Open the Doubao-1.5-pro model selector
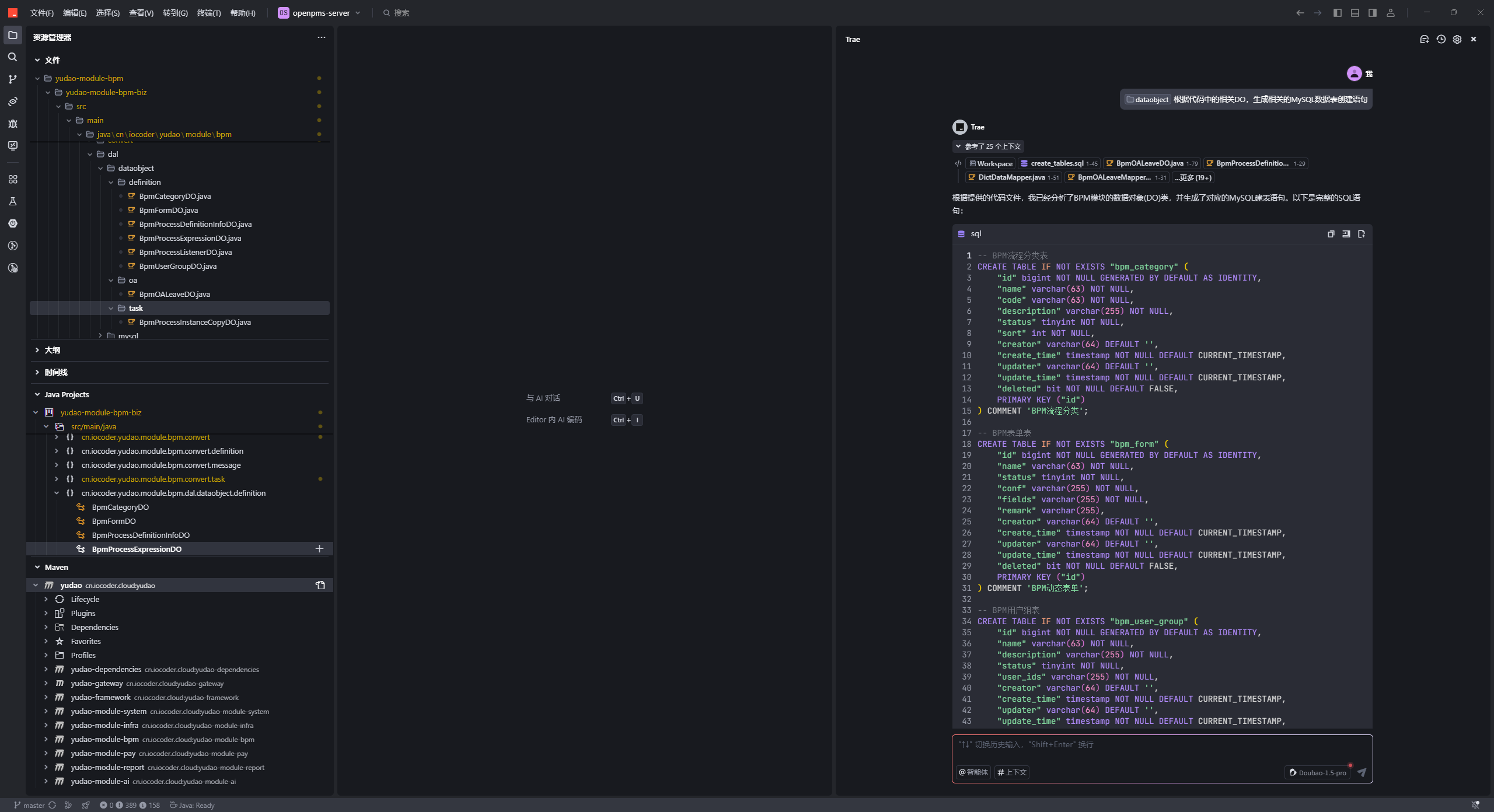The height and width of the screenshot is (812, 1494). [1318, 772]
